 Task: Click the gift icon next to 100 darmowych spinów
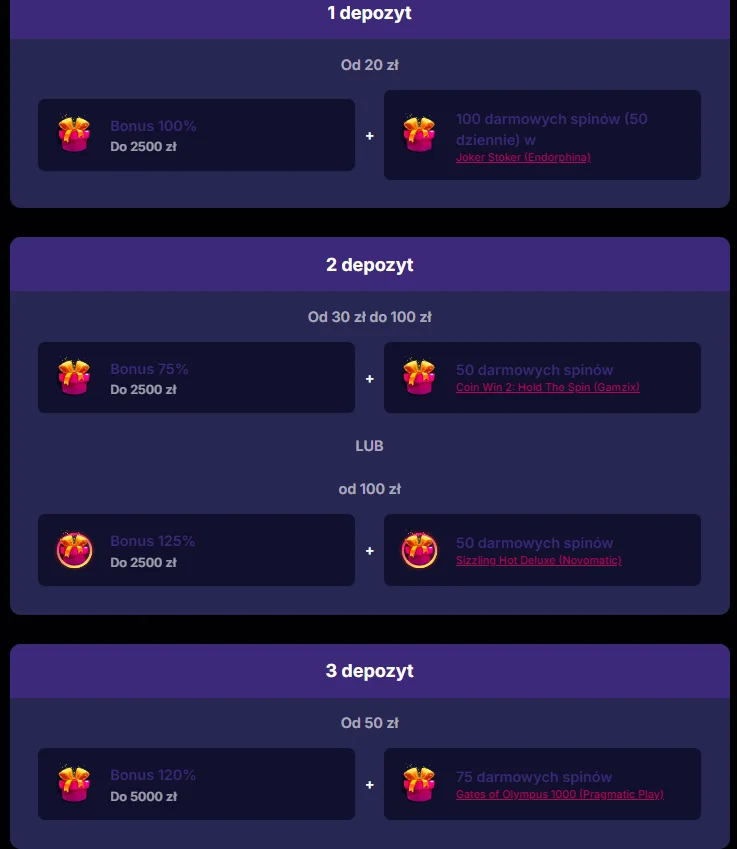point(419,135)
